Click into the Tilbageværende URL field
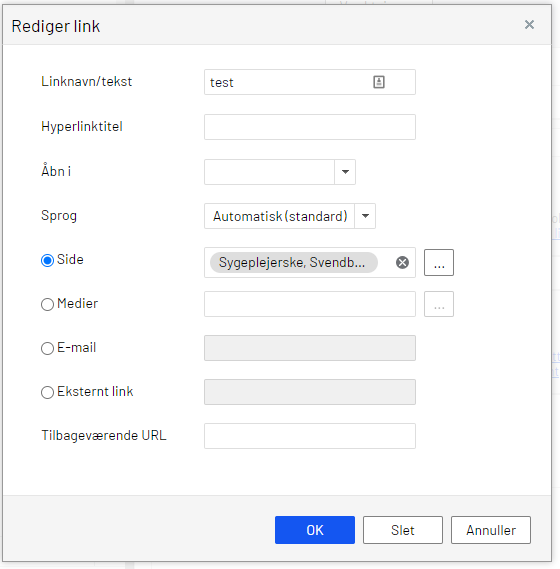 tap(310, 436)
